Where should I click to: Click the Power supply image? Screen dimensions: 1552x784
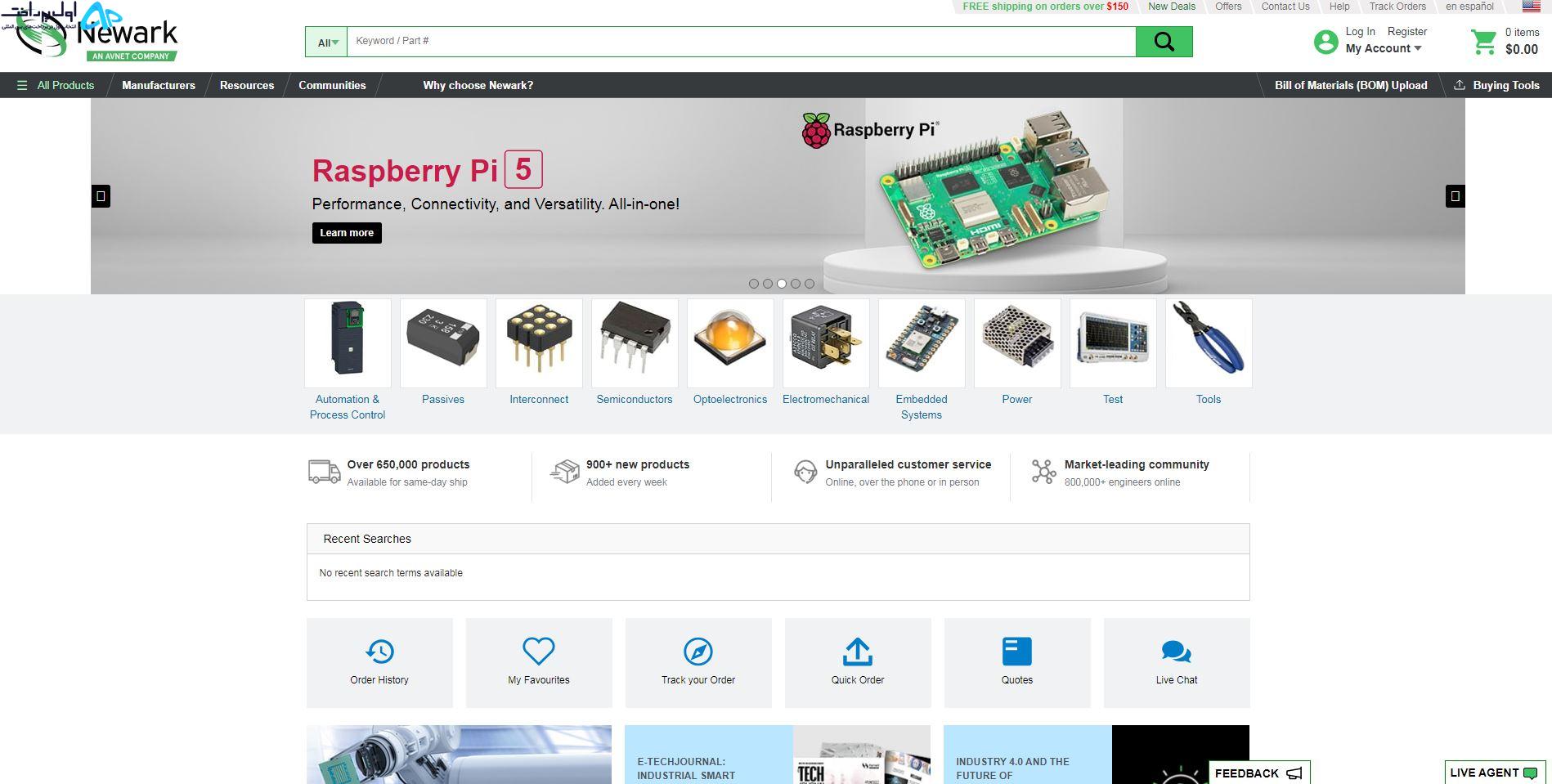pyautogui.click(x=1017, y=343)
